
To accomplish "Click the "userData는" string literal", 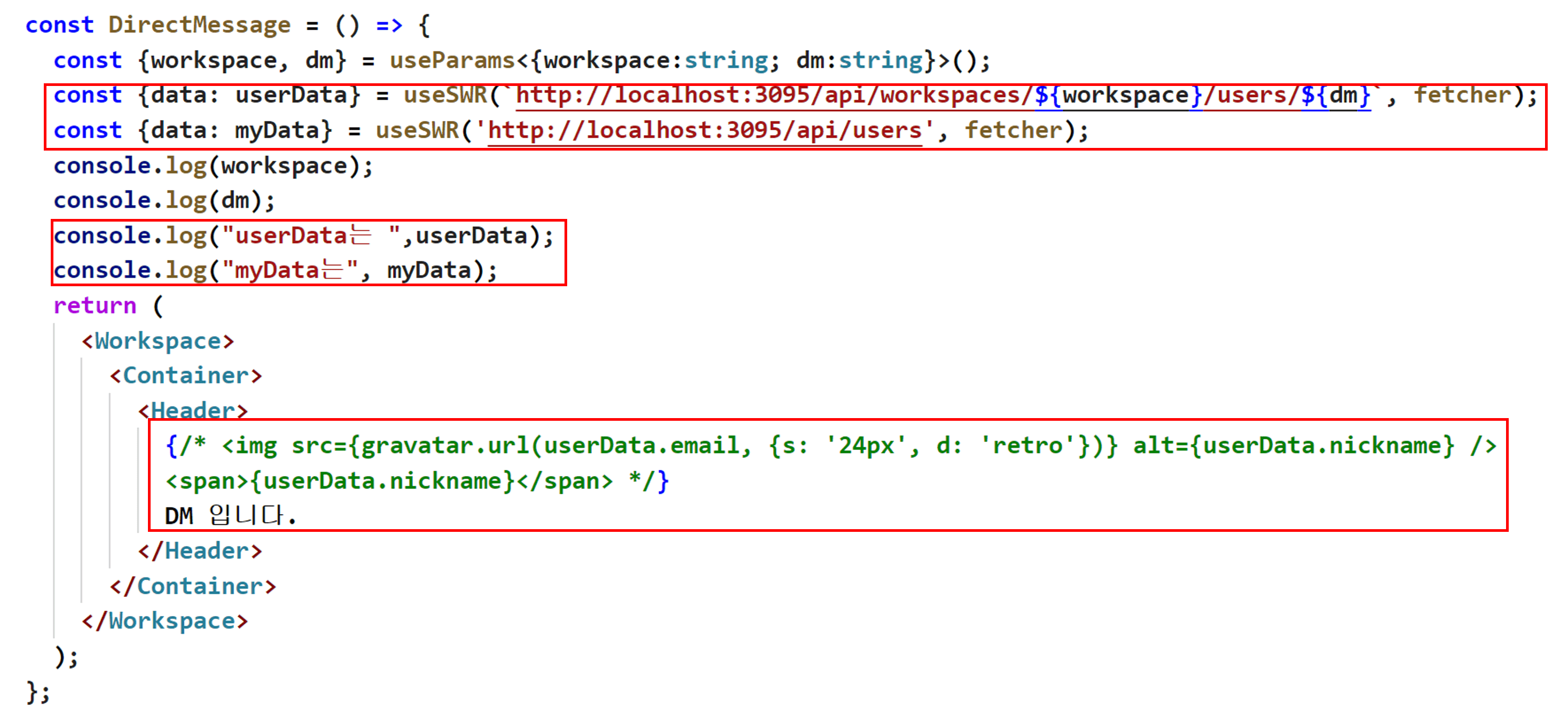I will coord(310,235).
